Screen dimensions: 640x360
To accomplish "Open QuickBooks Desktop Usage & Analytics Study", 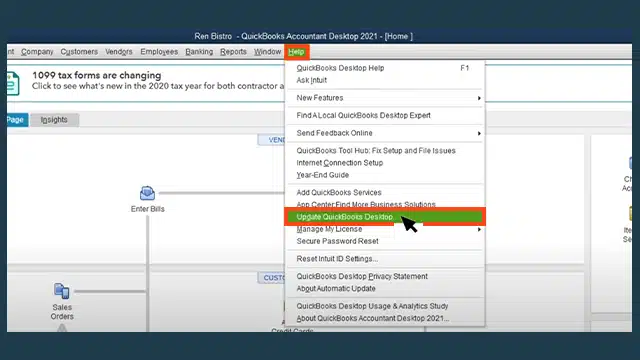I will 384,306.
